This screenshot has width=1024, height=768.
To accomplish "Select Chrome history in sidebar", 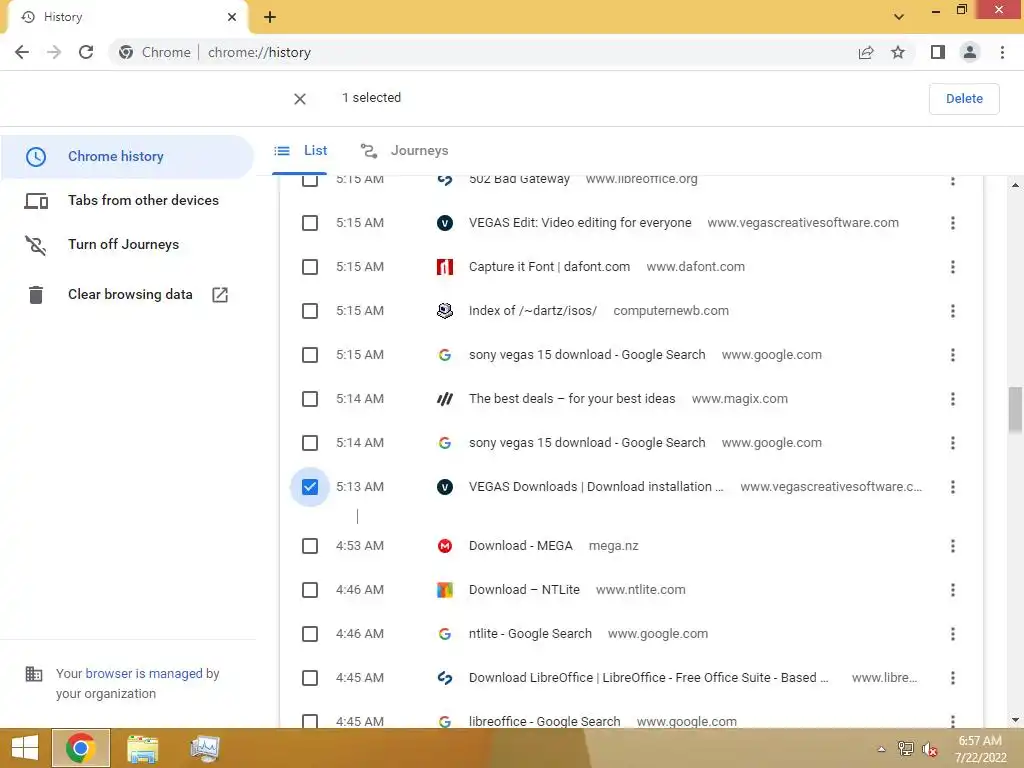I will pos(127,157).
